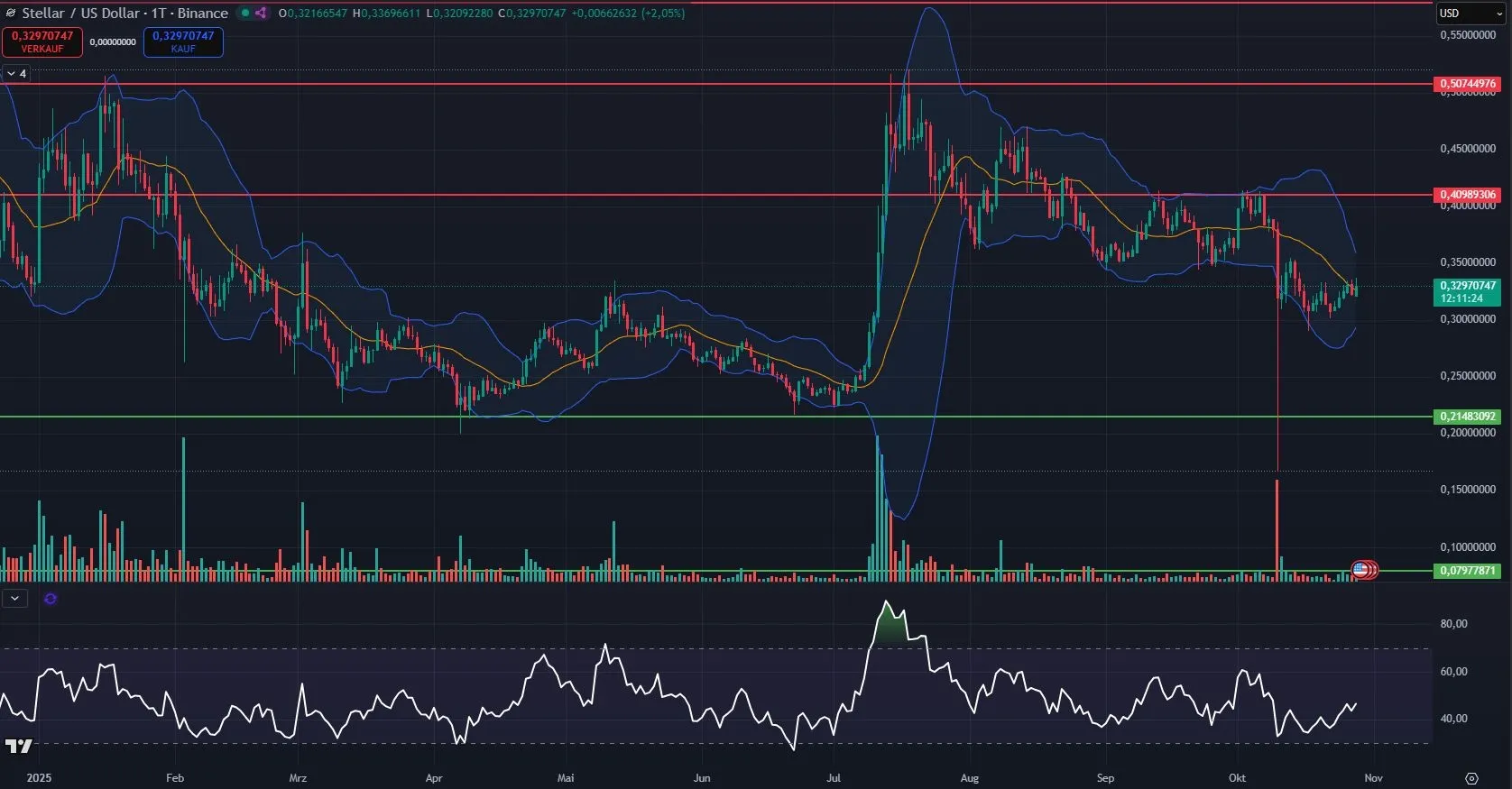Image resolution: width=1512 pixels, height=789 pixels.
Task: Click the TradingView logo
Action: [18, 746]
